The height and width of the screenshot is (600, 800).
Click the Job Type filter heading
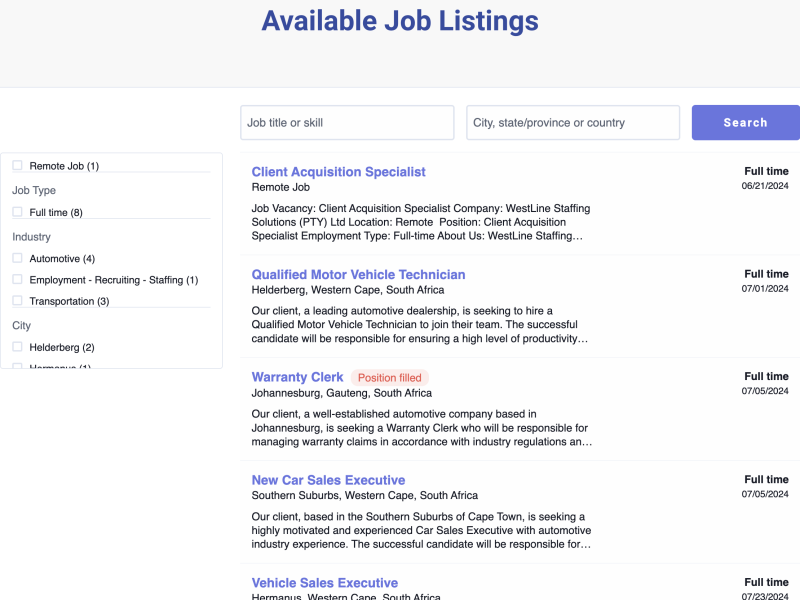tap(34, 190)
